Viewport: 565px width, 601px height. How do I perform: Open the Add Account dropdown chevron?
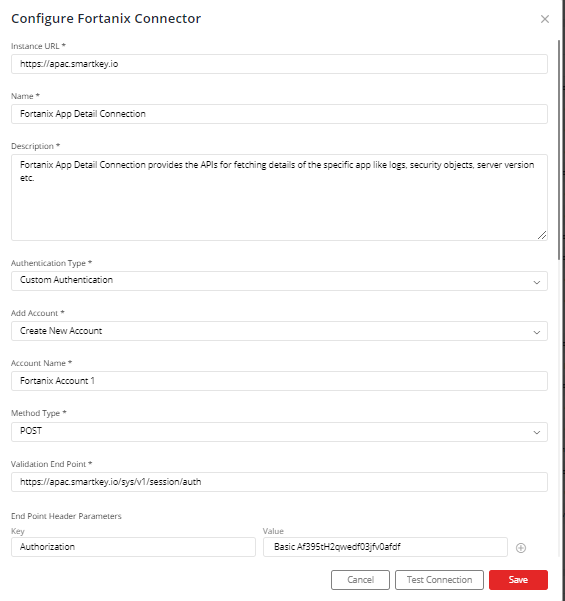click(x=537, y=332)
